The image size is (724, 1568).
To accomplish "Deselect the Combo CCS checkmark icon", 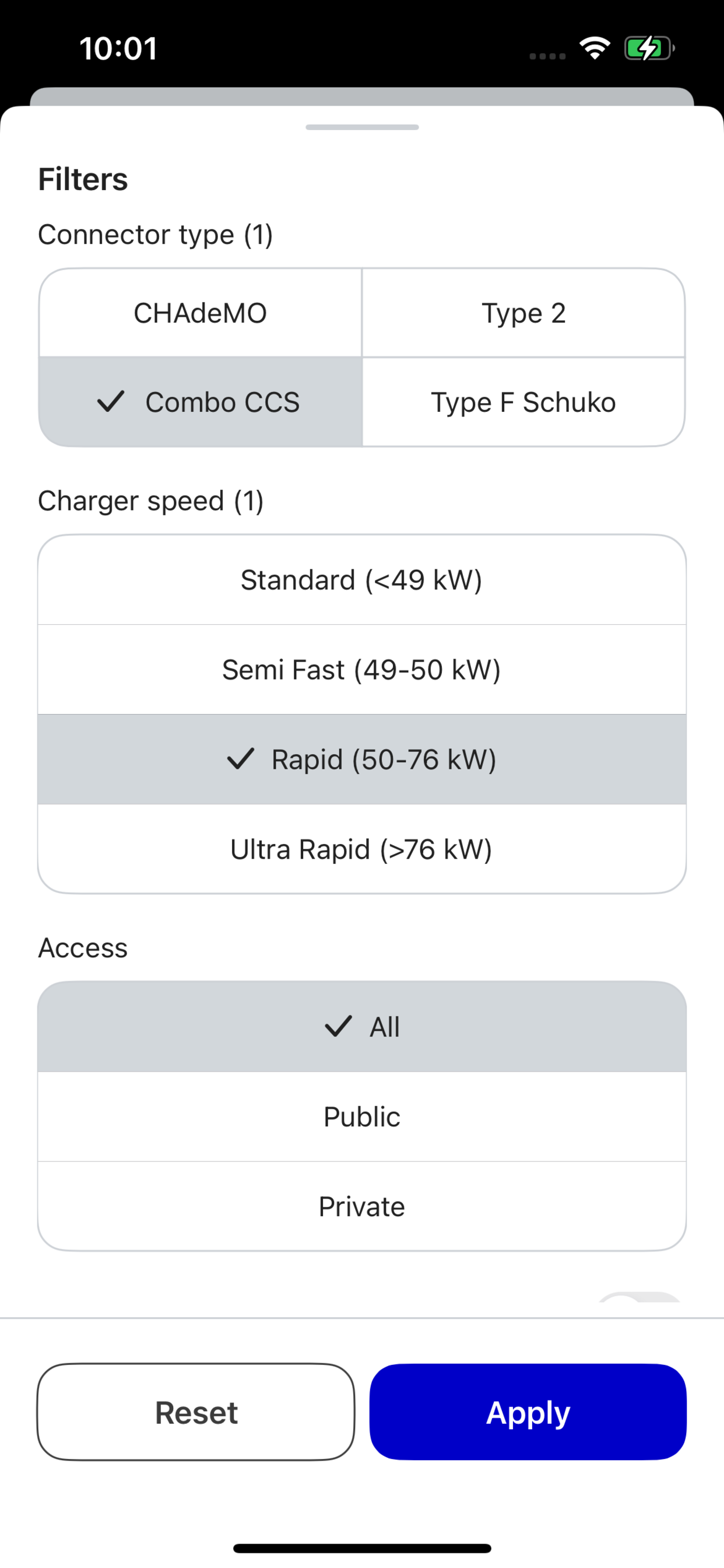I will (111, 402).
